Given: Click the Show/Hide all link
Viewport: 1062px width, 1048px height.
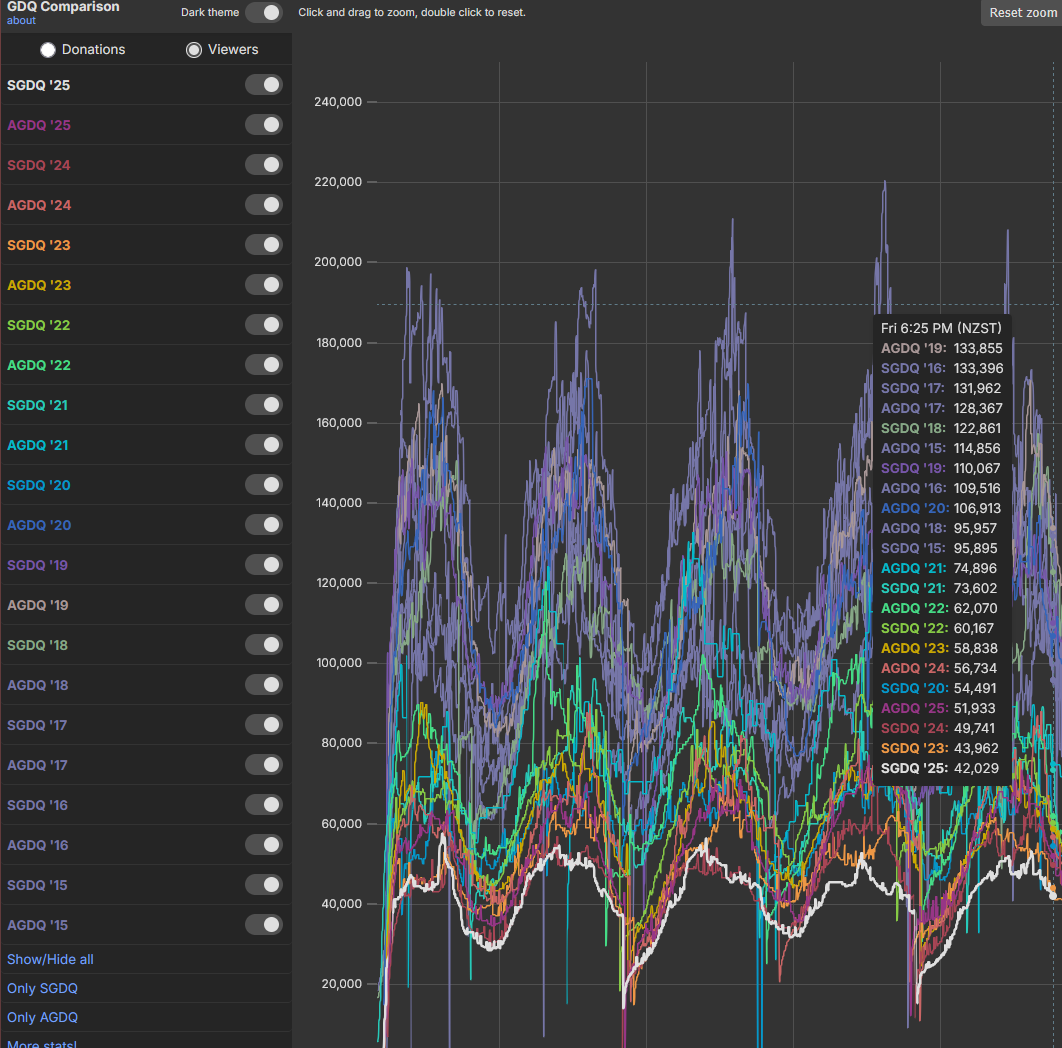Looking at the screenshot, I should pos(50,959).
